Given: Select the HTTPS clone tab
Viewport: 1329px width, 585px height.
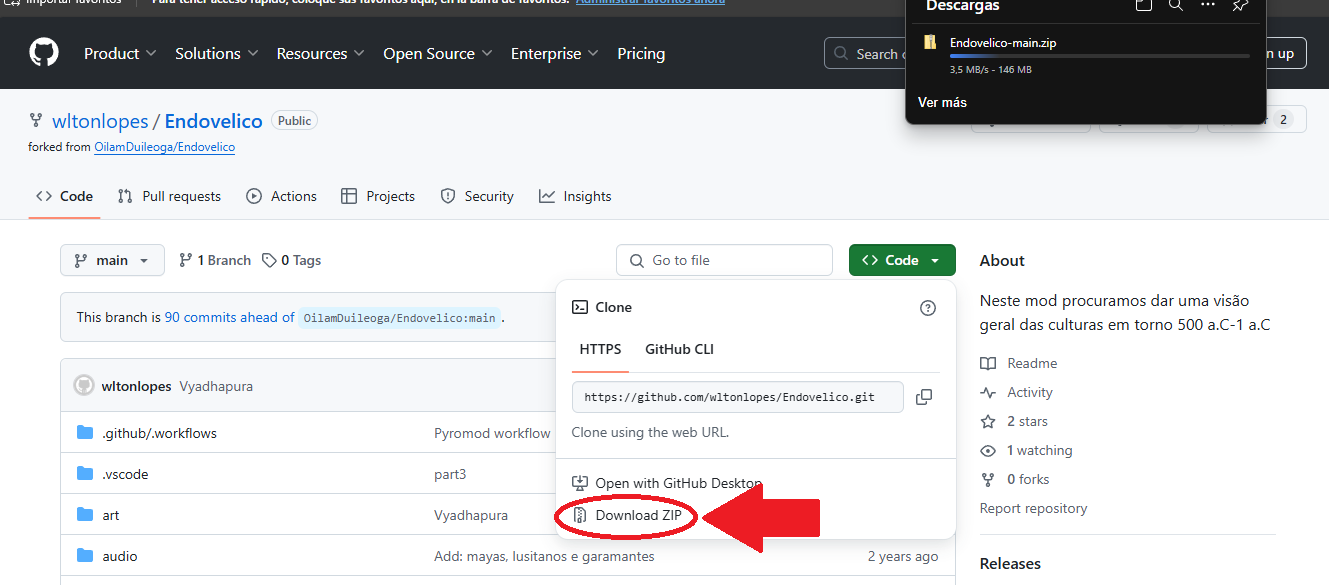Looking at the screenshot, I should tap(600, 349).
